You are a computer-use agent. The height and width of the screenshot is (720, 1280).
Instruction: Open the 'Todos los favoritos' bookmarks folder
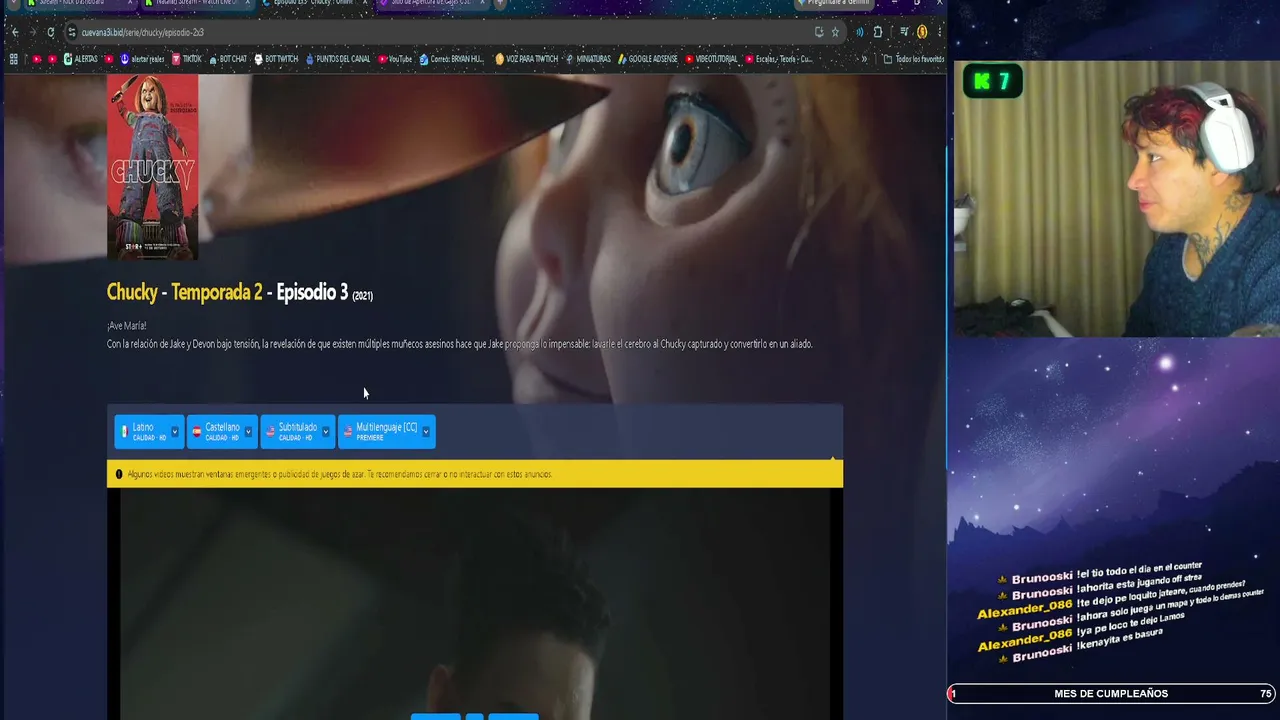tap(914, 59)
